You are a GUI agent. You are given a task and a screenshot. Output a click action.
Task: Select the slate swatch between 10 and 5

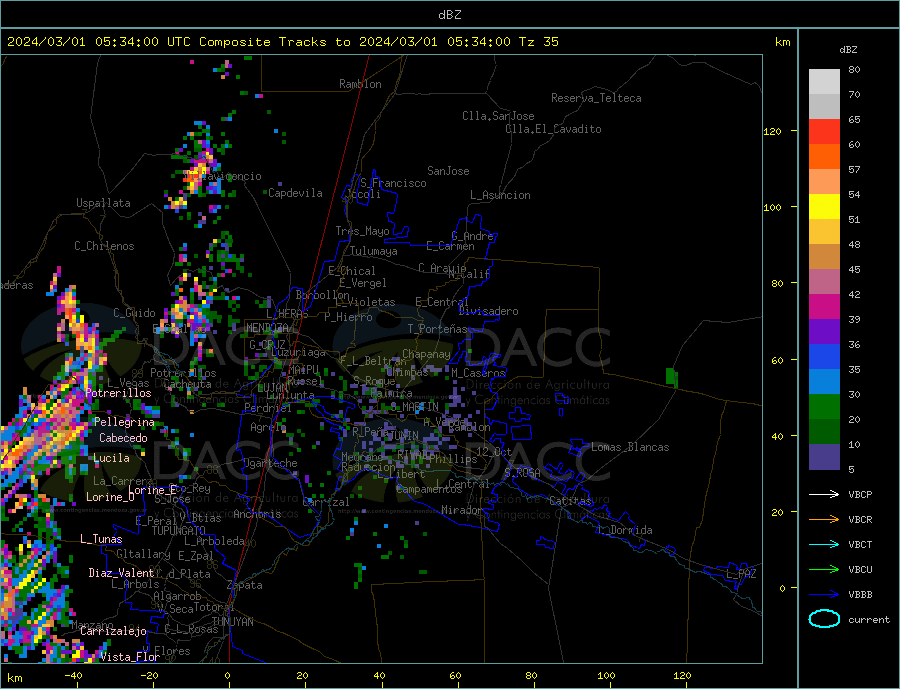824,457
